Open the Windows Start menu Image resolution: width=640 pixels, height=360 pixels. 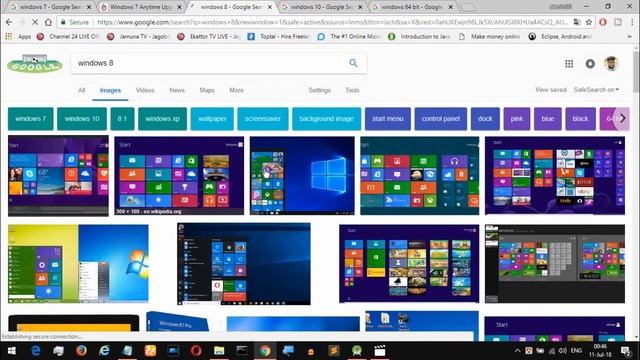point(11,351)
